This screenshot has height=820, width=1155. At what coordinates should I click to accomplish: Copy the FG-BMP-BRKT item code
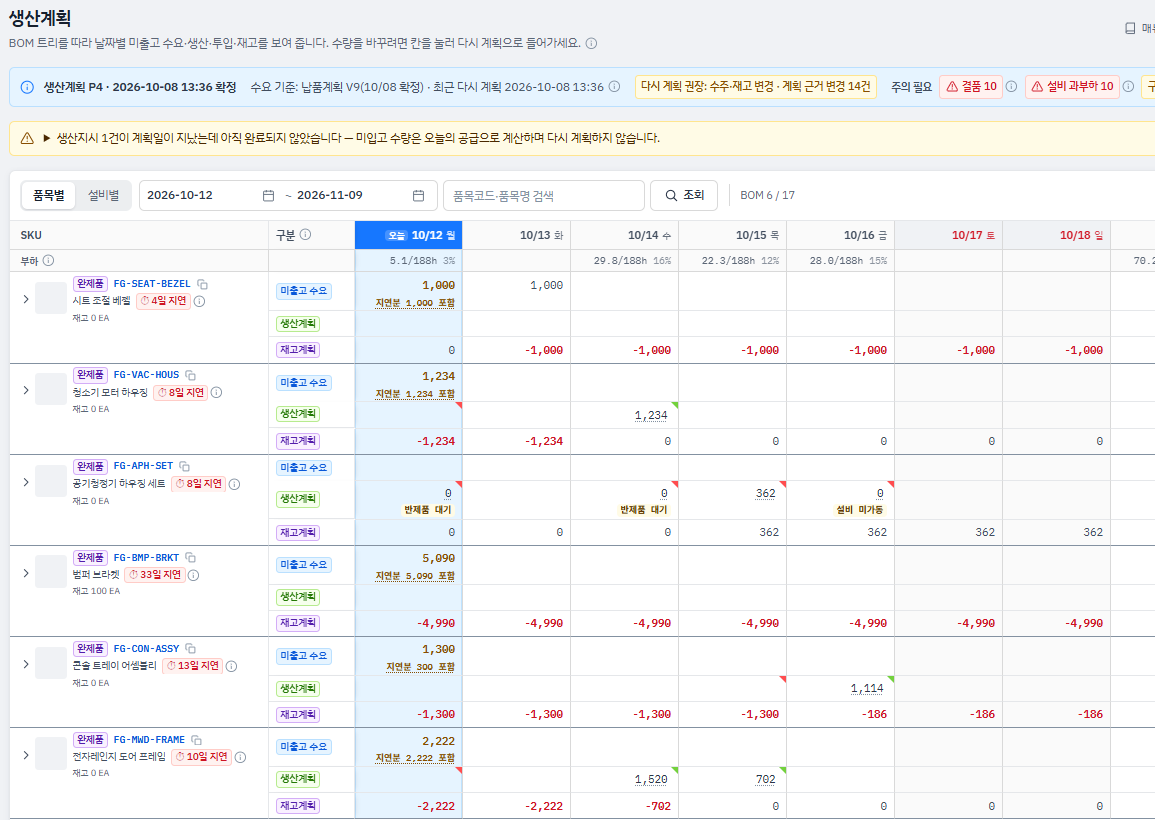[191, 558]
